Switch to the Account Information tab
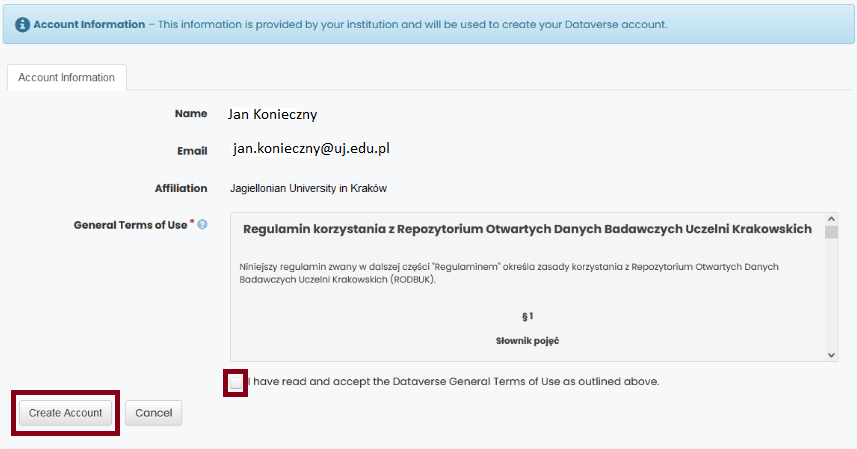Screen dimensions: 857x449 [67, 78]
